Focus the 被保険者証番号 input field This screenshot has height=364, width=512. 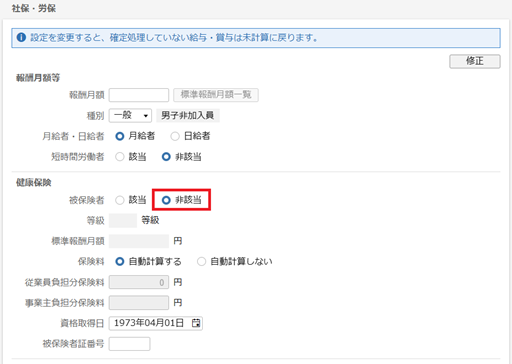pyautogui.click(x=129, y=344)
